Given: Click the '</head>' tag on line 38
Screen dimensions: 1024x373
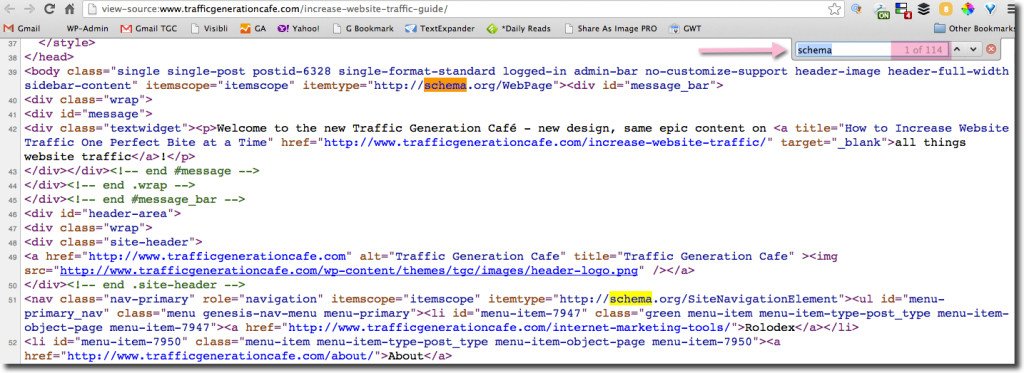Looking at the screenshot, I should pyautogui.click(x=49, y=57).
